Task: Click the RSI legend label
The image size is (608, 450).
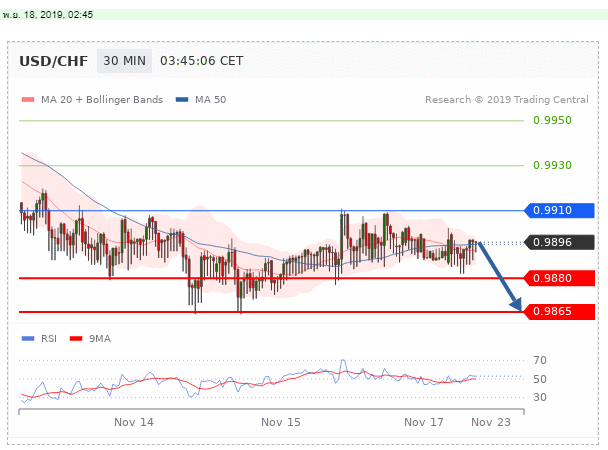Action: click(x=49, y=339)
